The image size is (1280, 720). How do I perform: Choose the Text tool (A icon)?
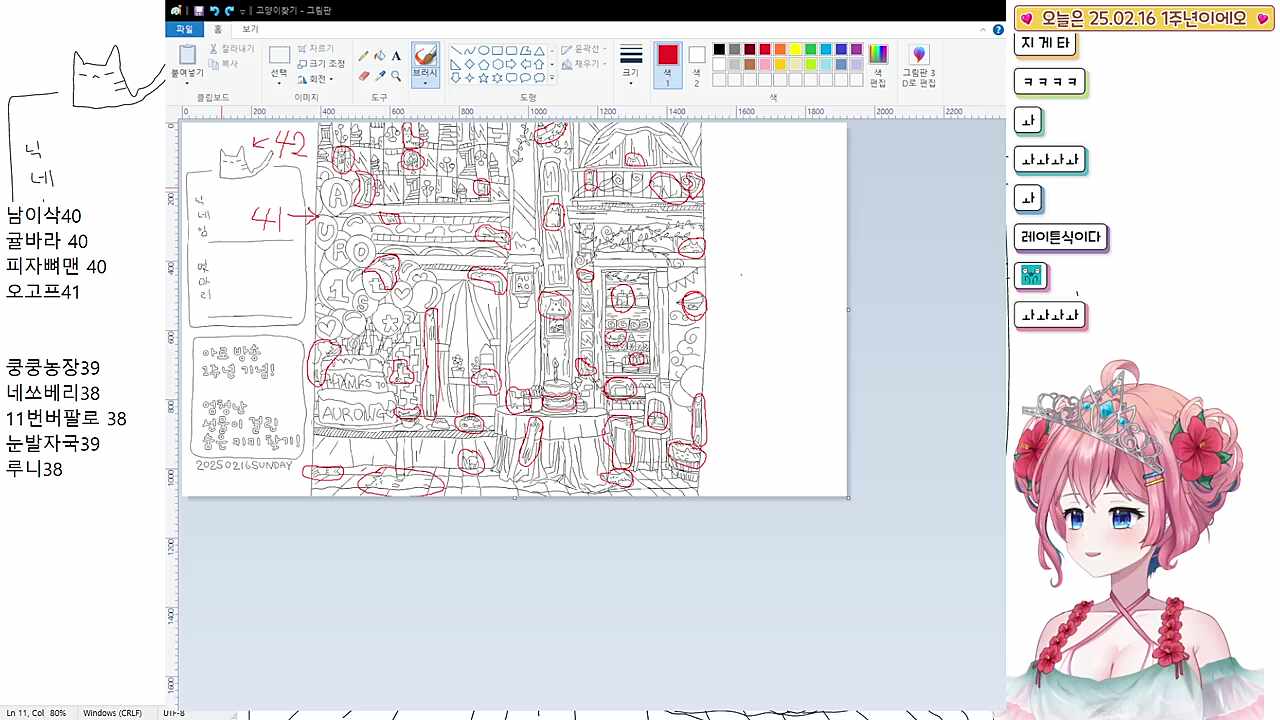pyautogui.click(x=396, y=56)
